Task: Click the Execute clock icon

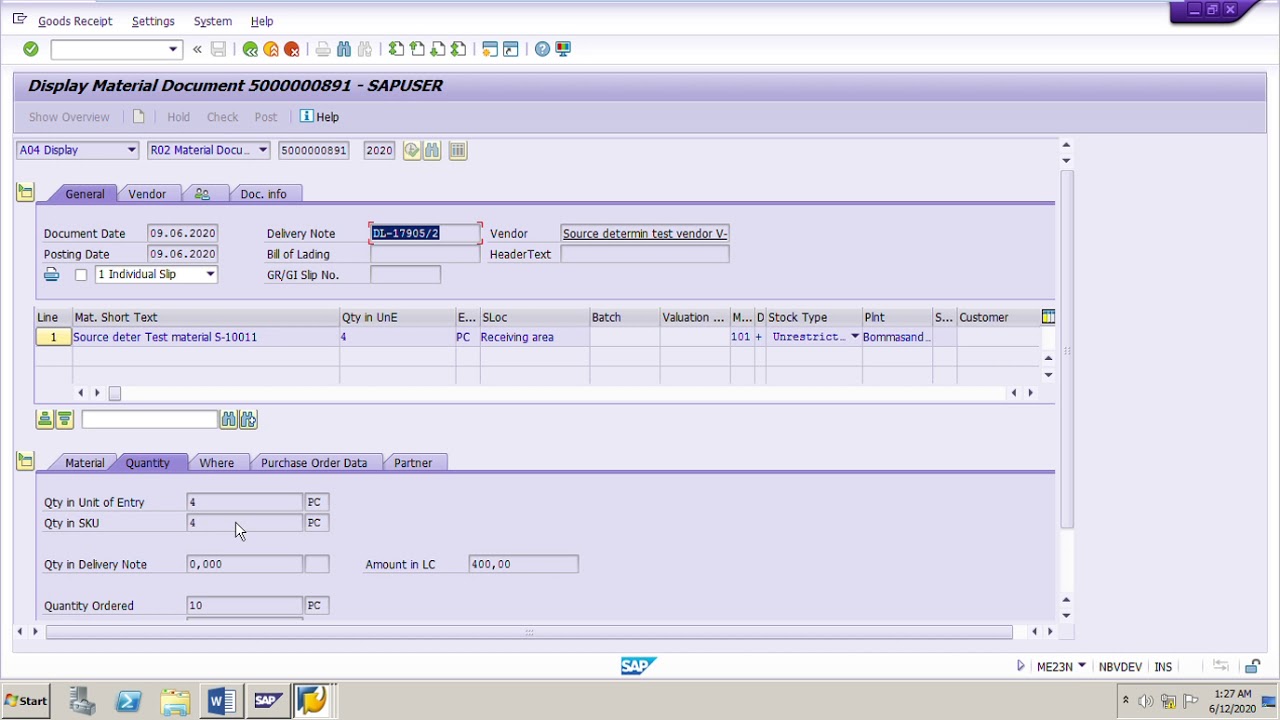Action: (x=412, y=150)
